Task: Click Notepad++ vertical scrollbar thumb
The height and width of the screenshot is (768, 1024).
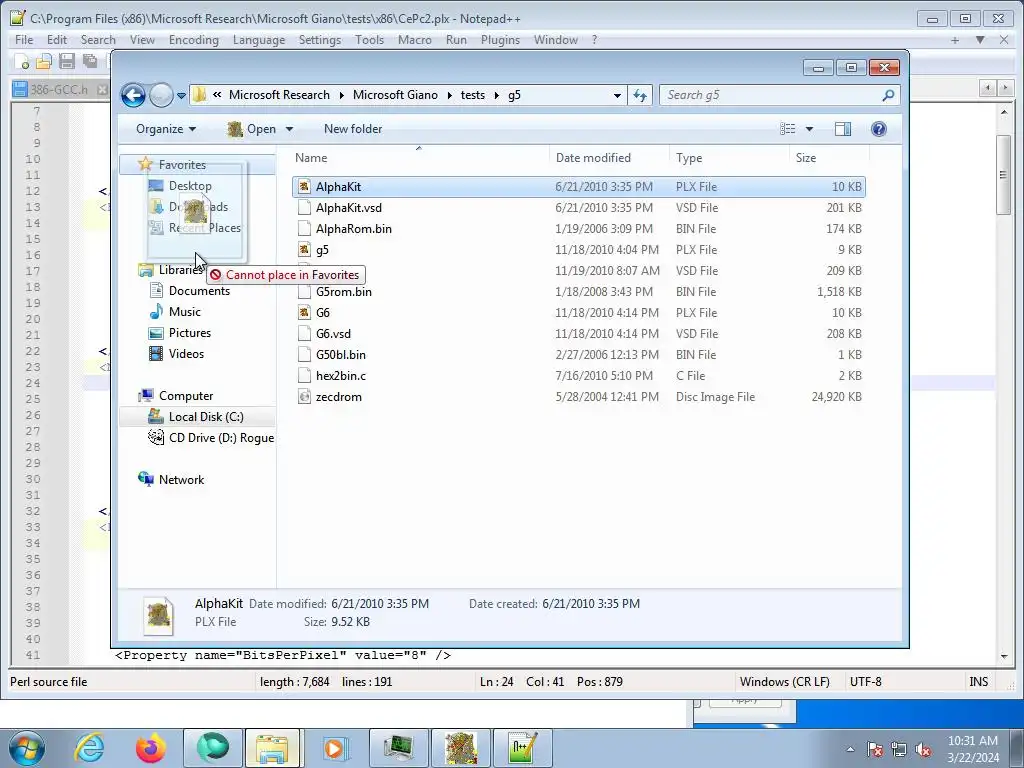Action: pyautogui.click(x=1004, y=174)
